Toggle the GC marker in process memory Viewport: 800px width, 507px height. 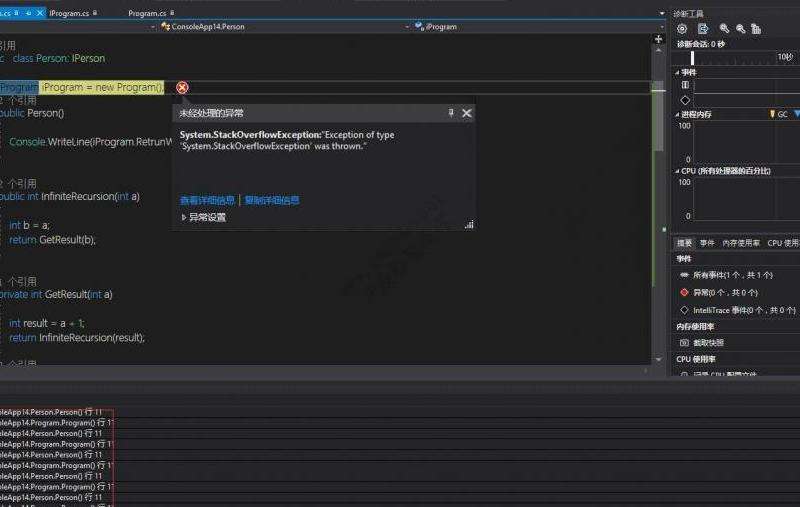click(782, 114)
